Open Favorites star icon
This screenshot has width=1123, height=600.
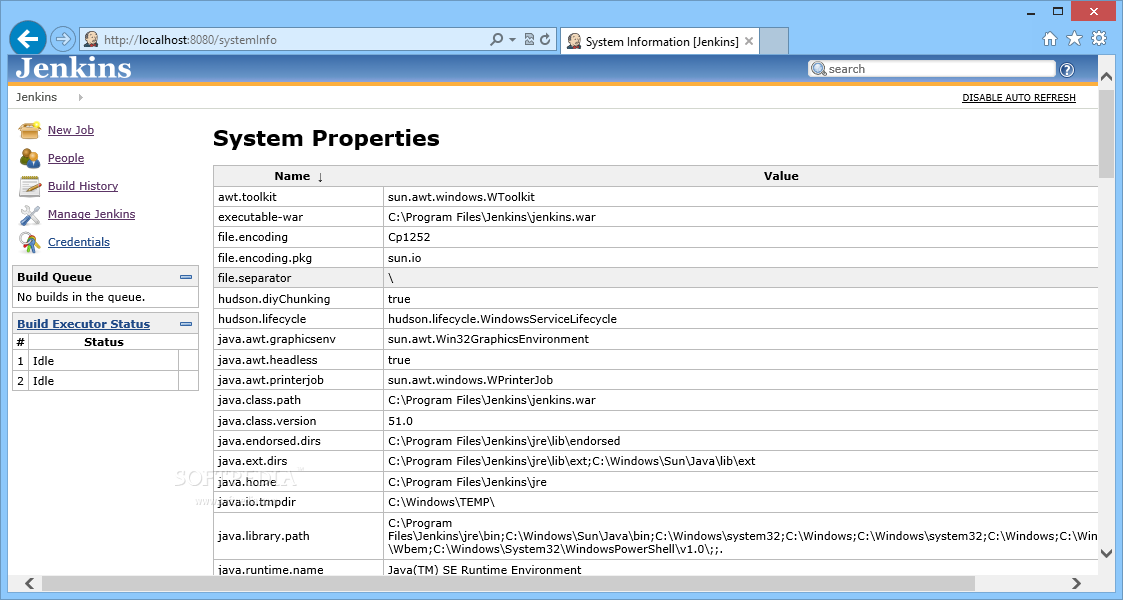click(1074, 39)
